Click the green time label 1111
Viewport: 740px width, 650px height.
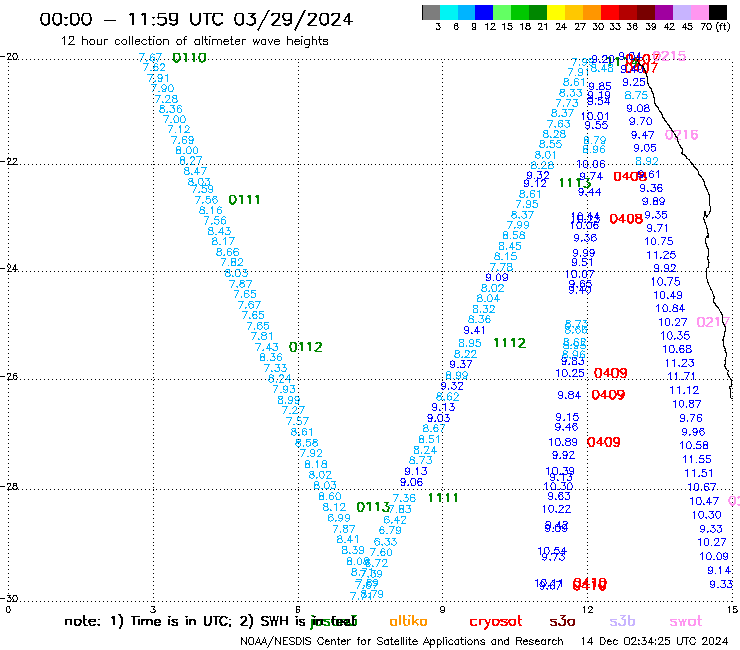[443, 498]
